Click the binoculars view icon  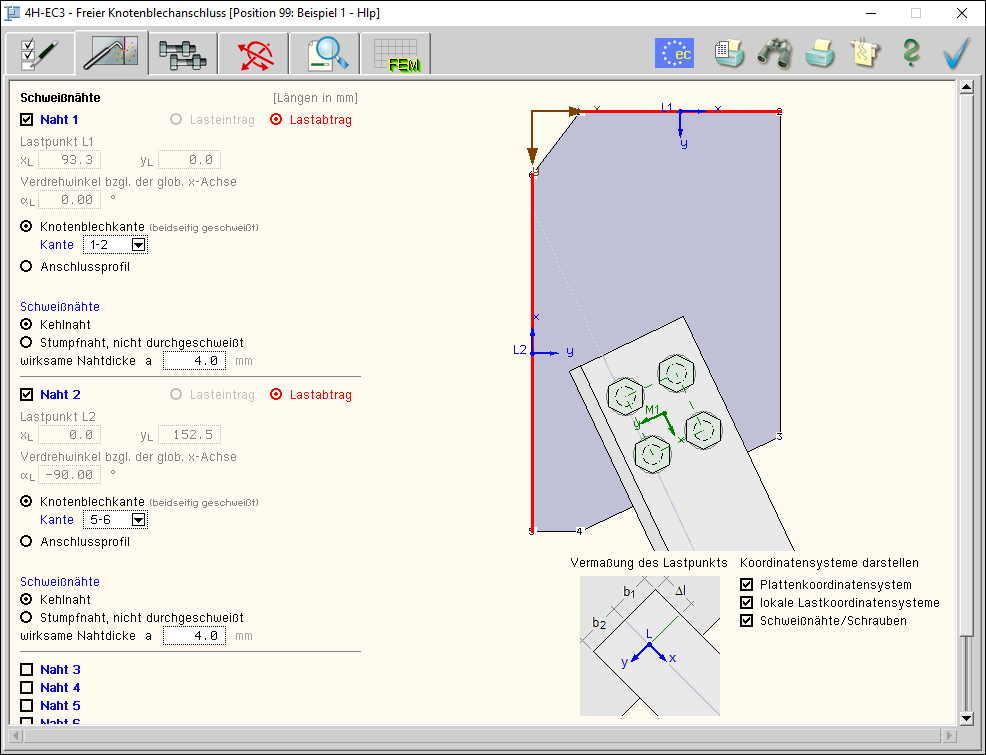(x=774, y=53)
